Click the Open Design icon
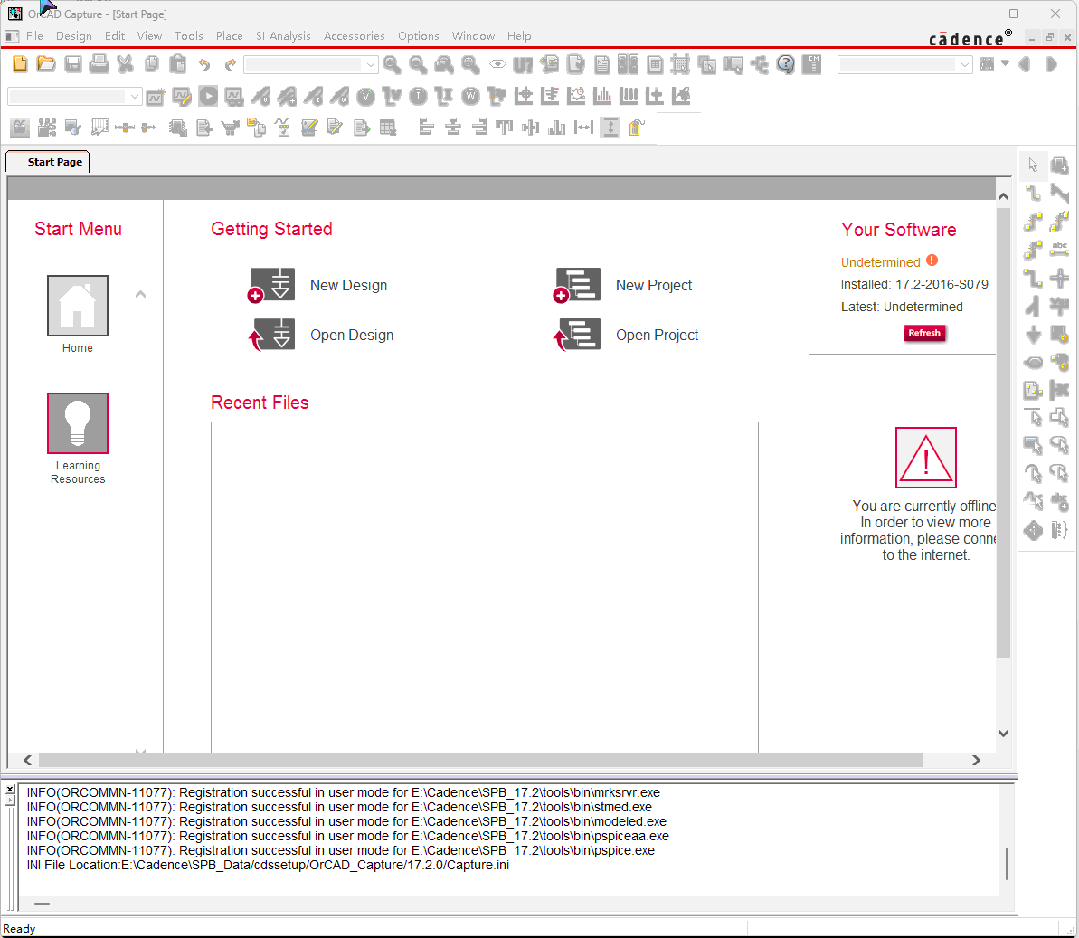The height and width of the screenshot is (938, 1079). pyautogui.click(x=272, y=334)
